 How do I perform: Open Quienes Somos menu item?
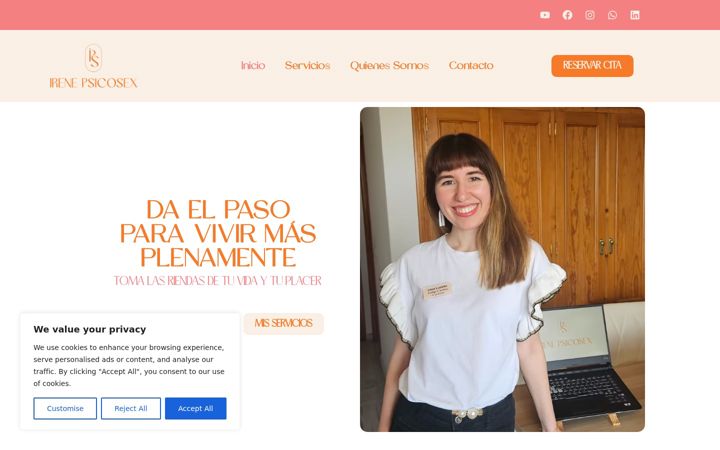point(389,66)
